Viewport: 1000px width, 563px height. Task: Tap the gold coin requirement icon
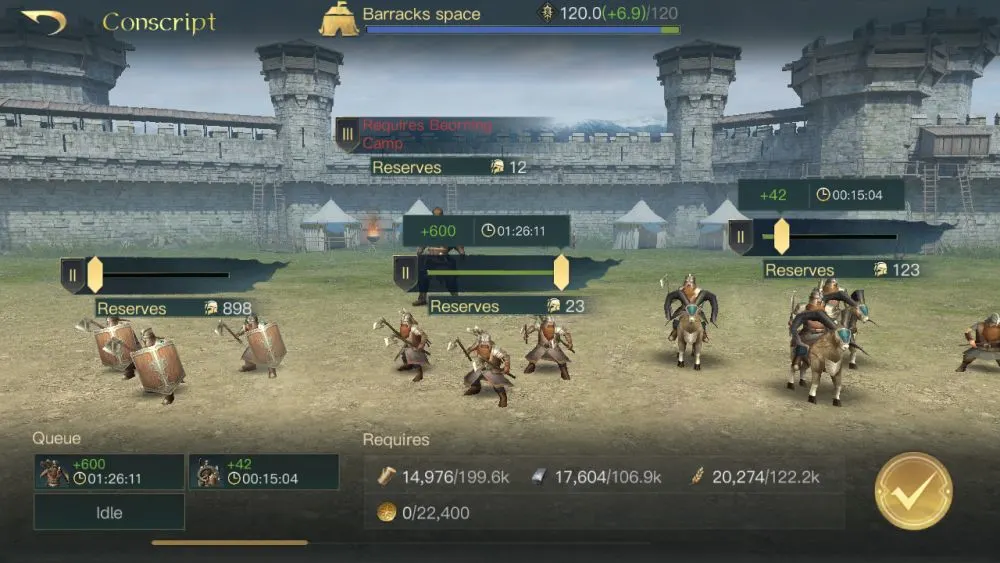click(386, 512)
